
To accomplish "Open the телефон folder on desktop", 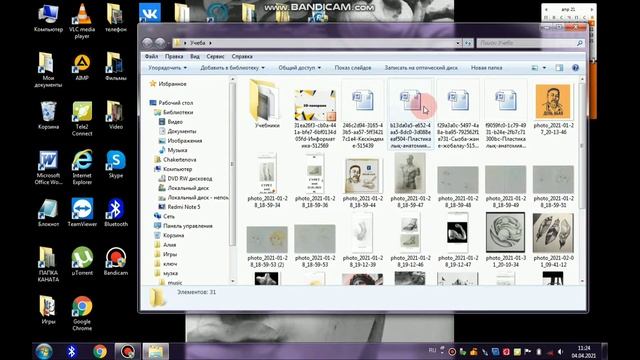I will click(116, 18).
